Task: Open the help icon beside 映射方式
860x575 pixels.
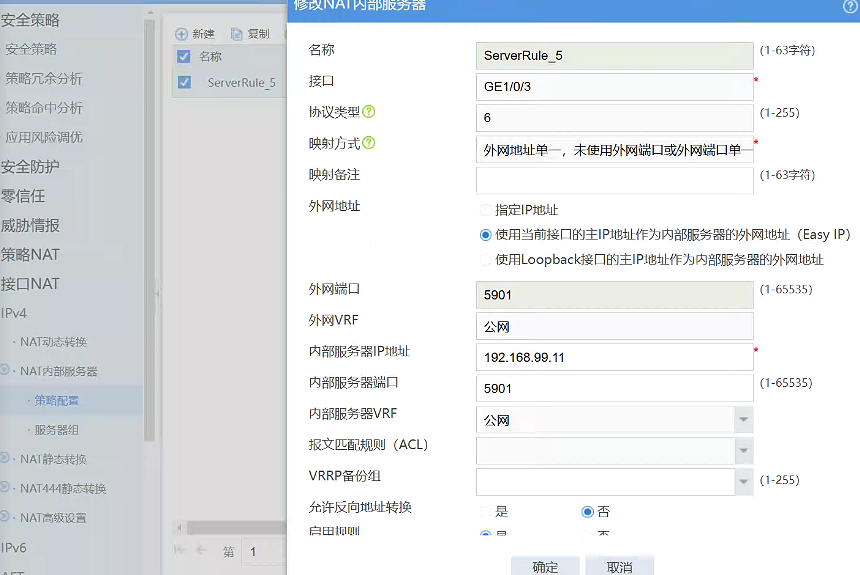Action: pos(369,143)
